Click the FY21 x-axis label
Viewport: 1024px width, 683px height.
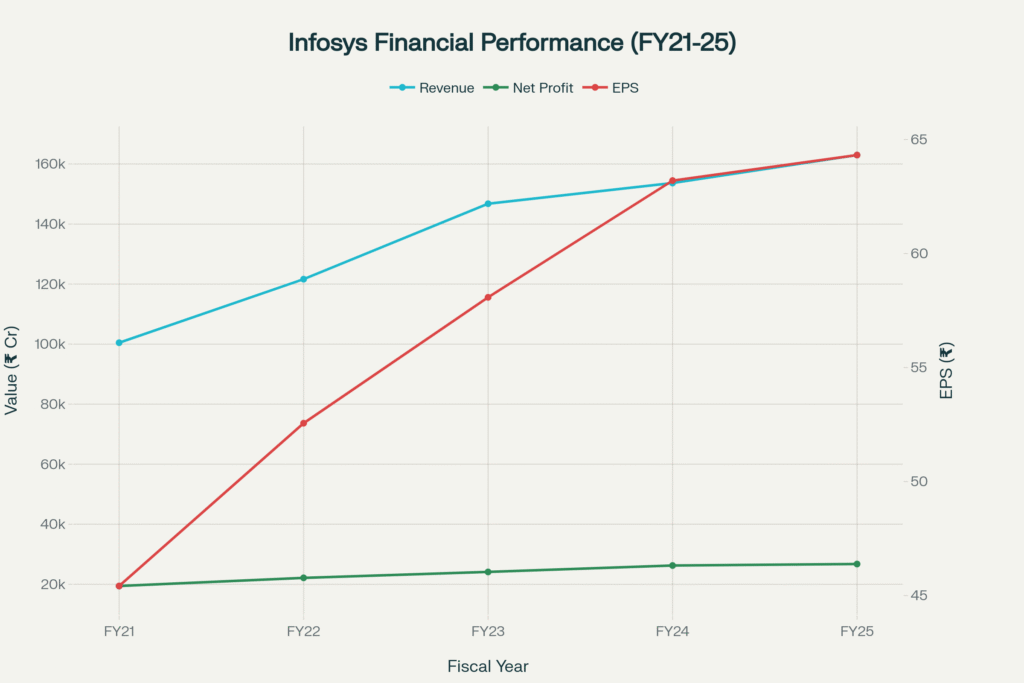pos(119,631)
